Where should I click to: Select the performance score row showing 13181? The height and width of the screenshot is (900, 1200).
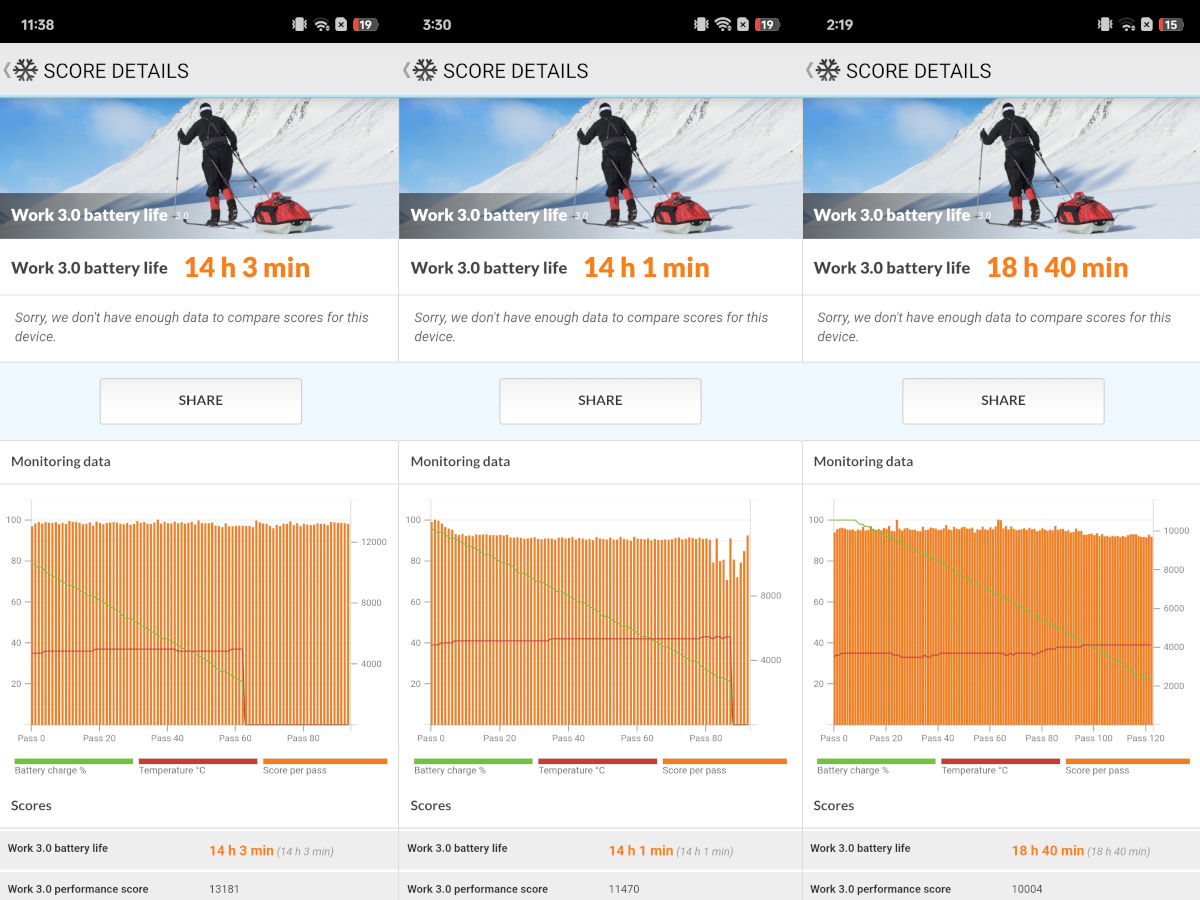coord(199,888)
